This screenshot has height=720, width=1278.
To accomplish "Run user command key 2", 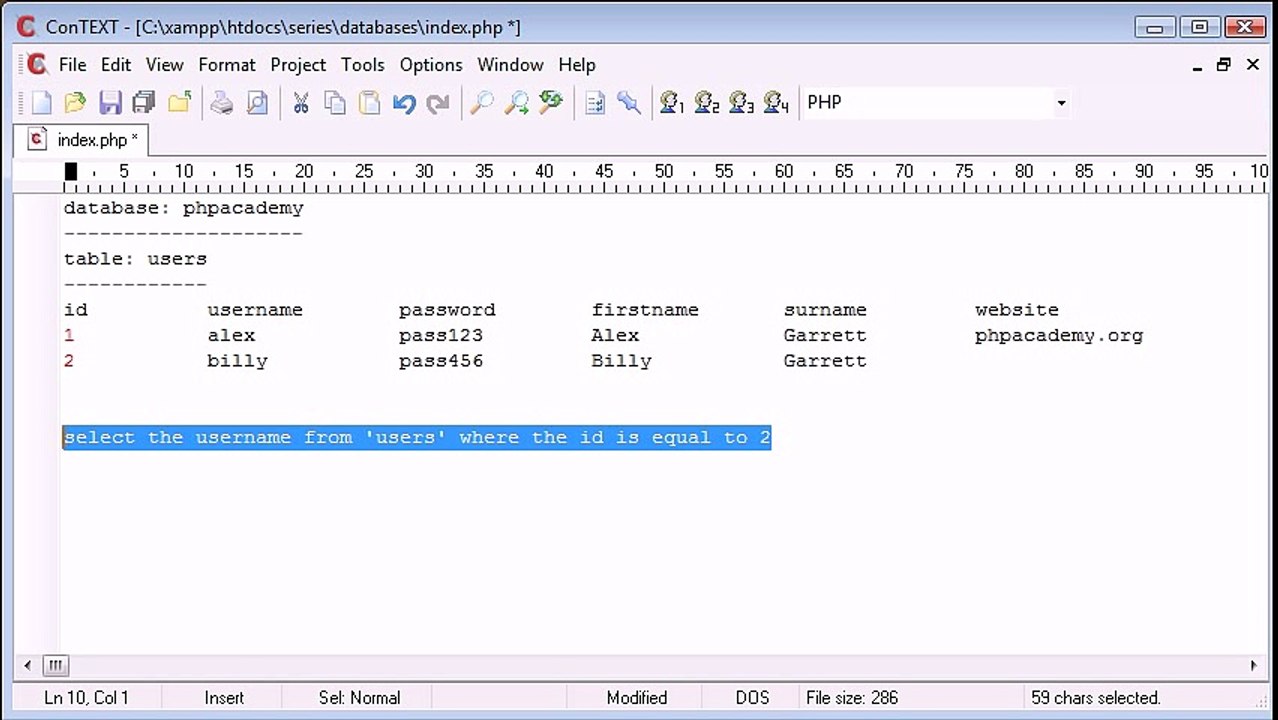I will [x=707, y=102].
